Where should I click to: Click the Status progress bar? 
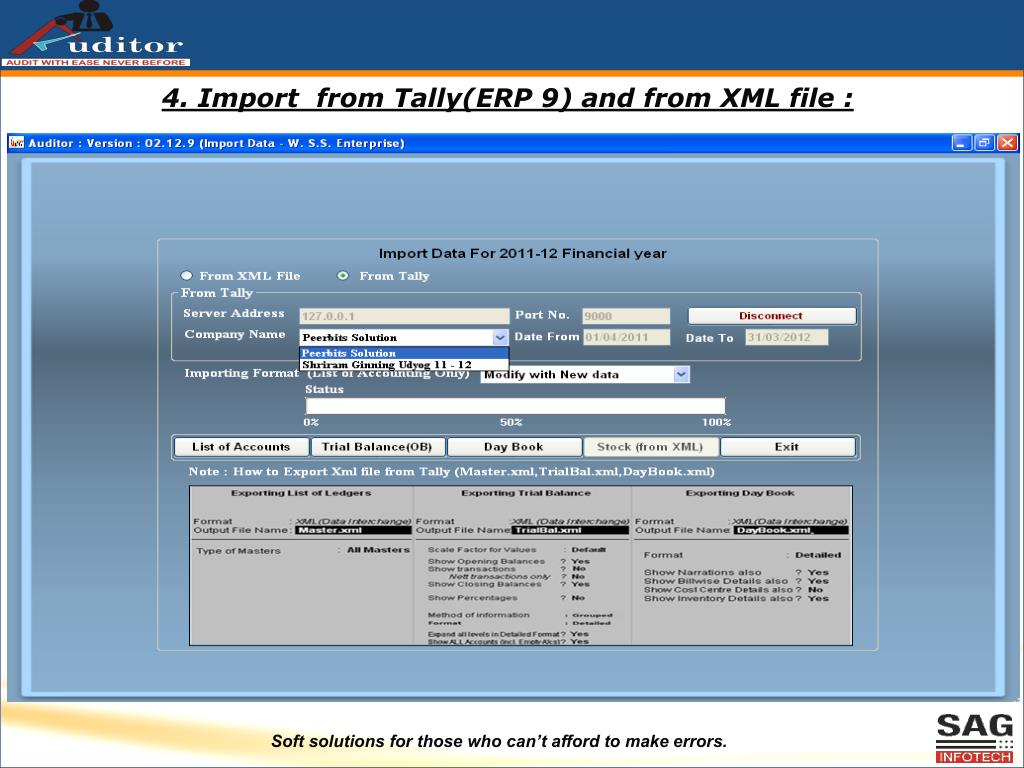click(x=515, y=406)
